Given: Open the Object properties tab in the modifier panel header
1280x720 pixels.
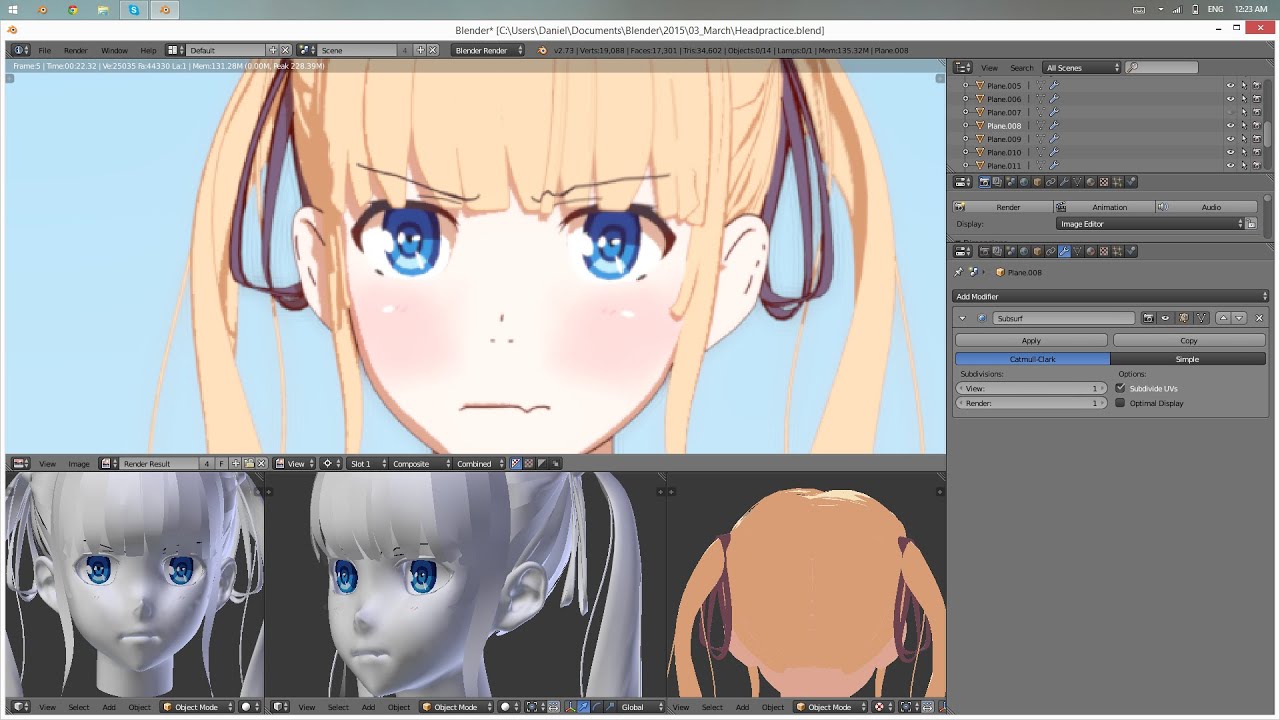Looking at the screenshot, I should point(1037,251).
